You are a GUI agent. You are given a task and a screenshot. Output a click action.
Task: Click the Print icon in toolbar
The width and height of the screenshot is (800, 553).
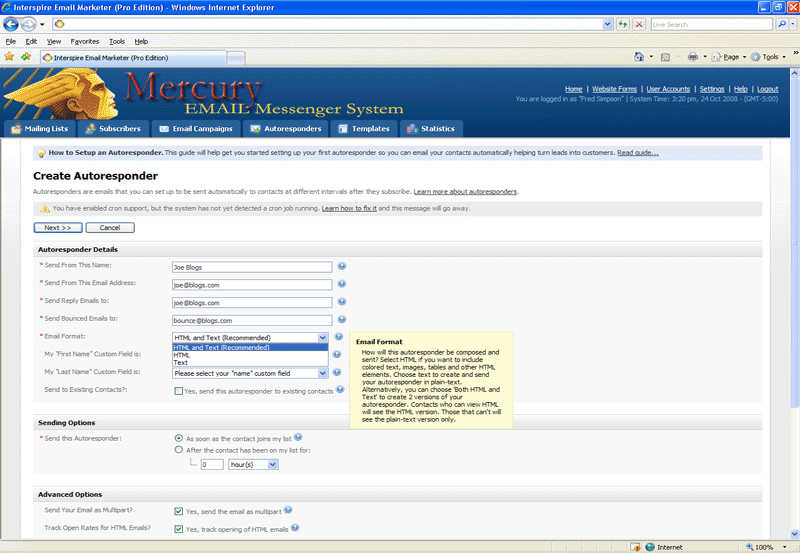(692, 57)
